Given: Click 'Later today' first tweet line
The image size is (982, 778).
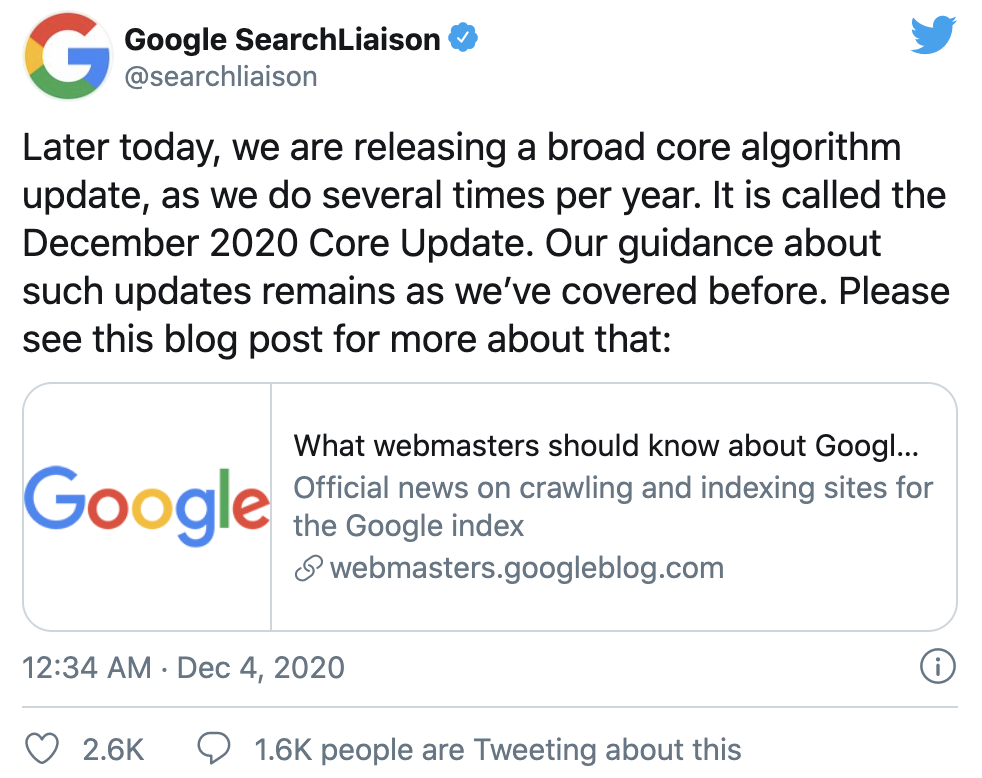Looking at the screenshot, I should [462, 148].
